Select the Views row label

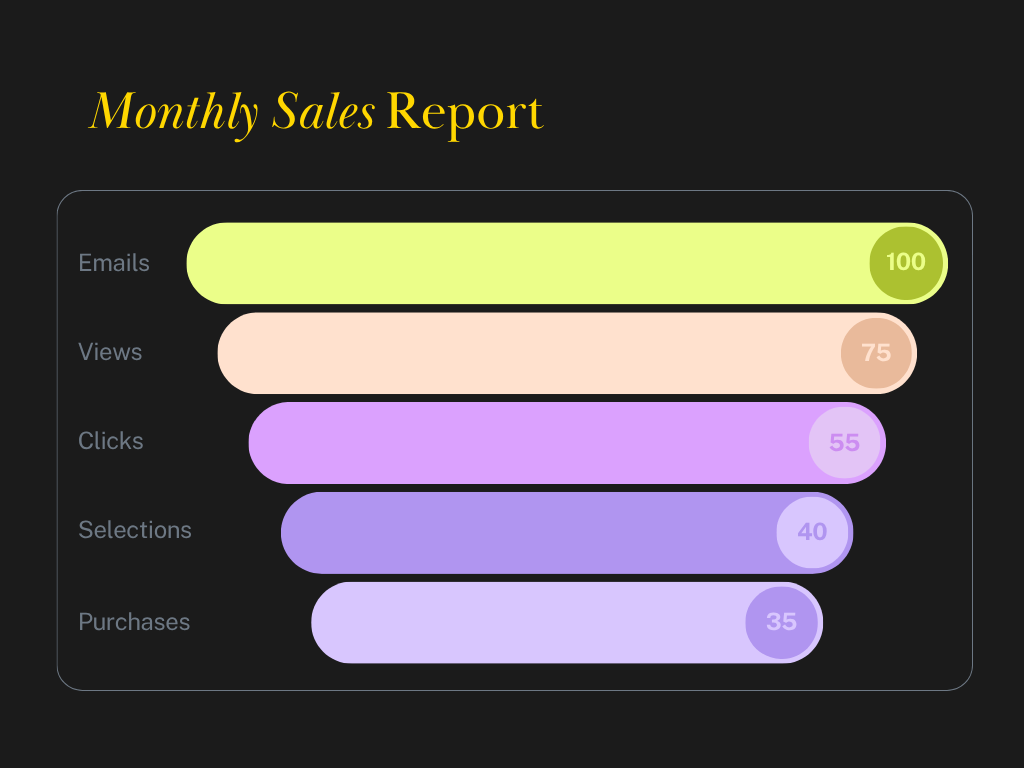click(110, 352)
